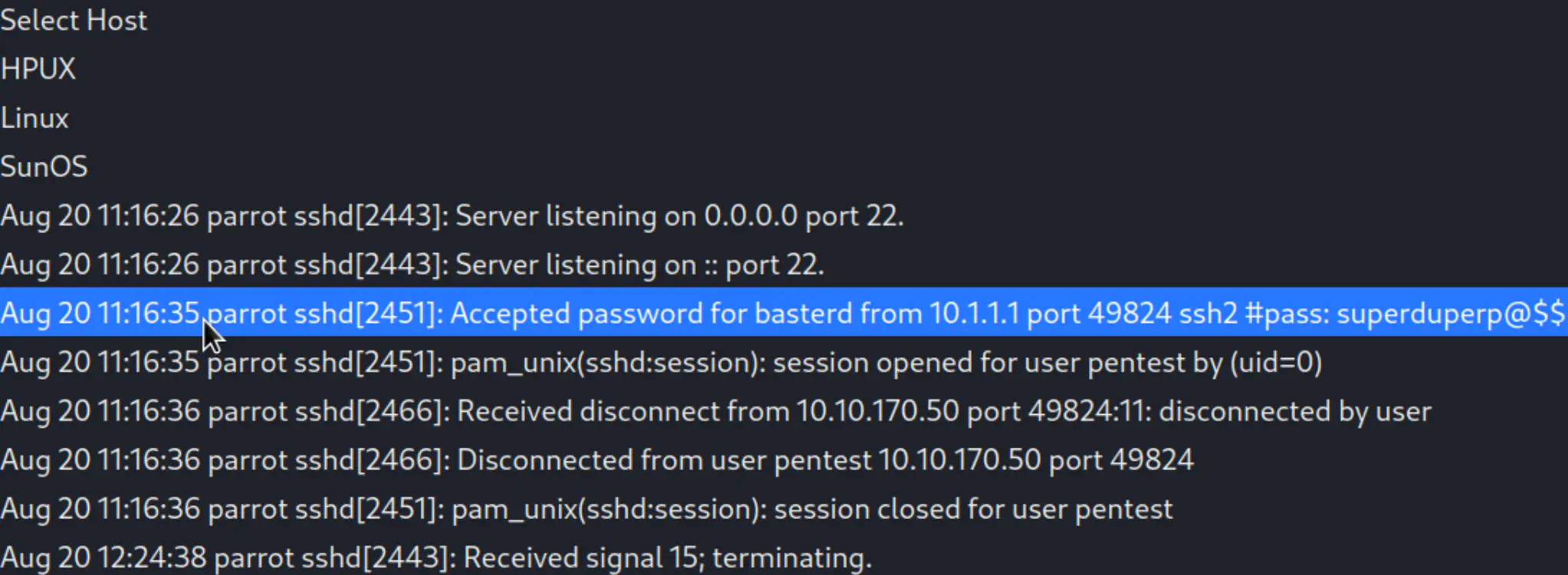Pick SunOS from the host list
The height and width of the screenshot is (575, 1568).
(x=44, y=167)
